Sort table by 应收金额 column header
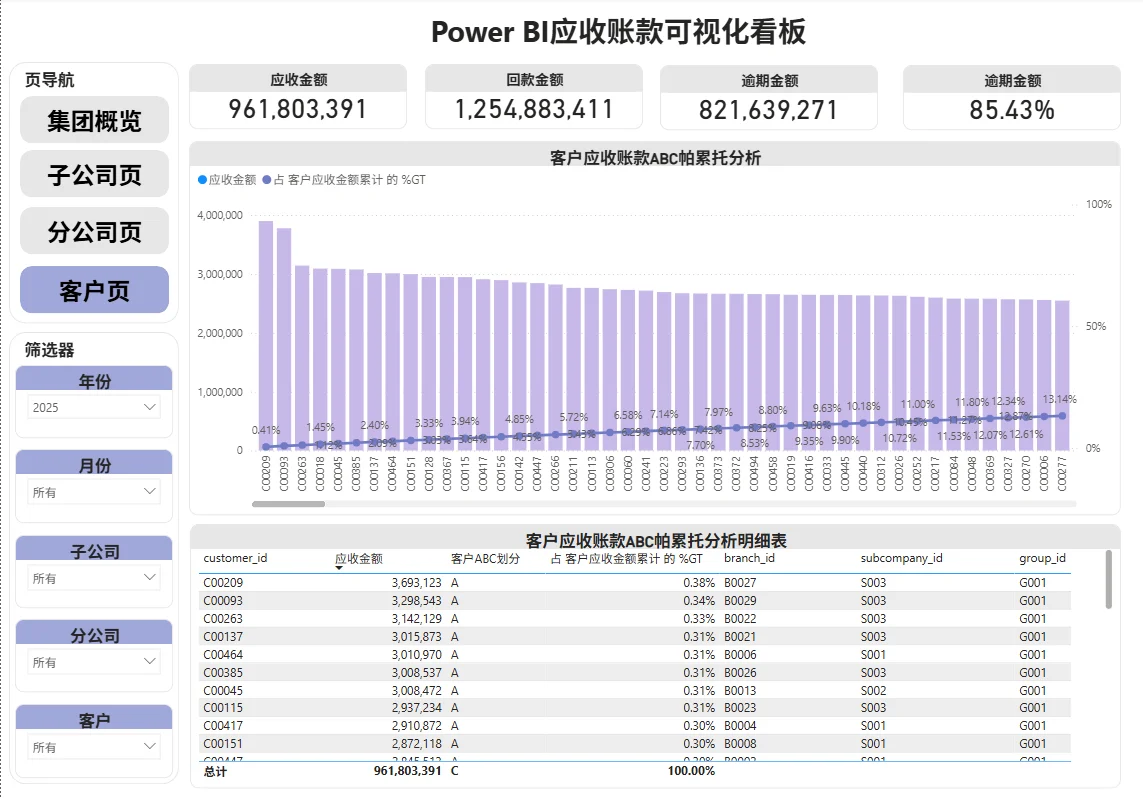The height and width of the screenshot is (798, 1143). tap(359, 559)
